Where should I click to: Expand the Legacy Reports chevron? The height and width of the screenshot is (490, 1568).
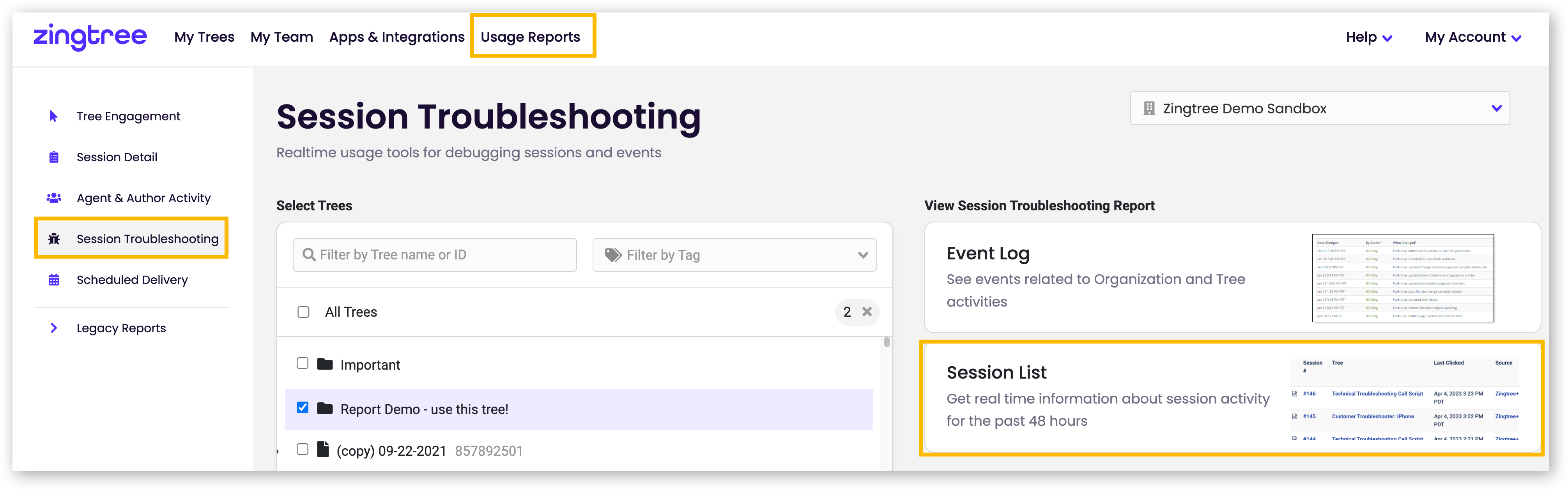click(x=53, y=328)
